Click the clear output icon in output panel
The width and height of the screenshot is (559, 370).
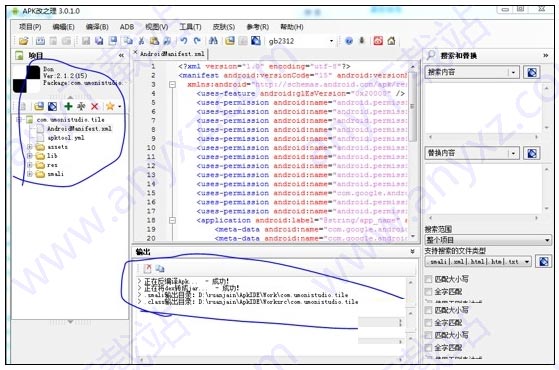coord(148,269)
